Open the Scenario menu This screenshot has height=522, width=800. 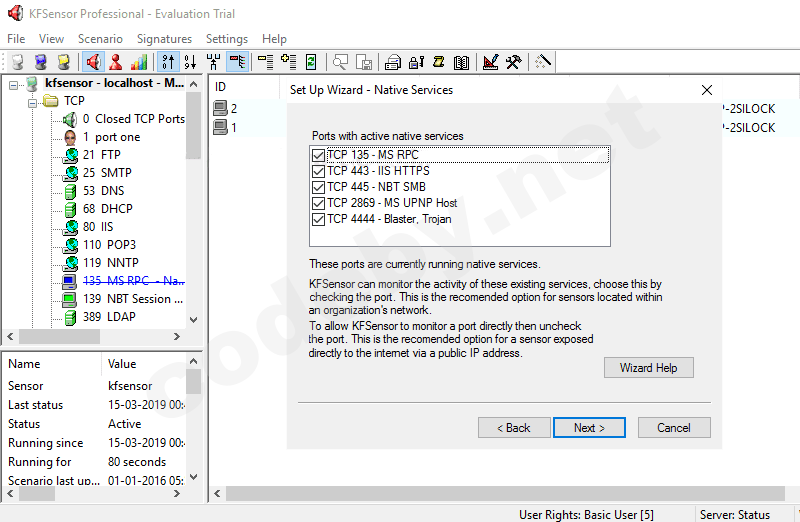tap(100, 39)
